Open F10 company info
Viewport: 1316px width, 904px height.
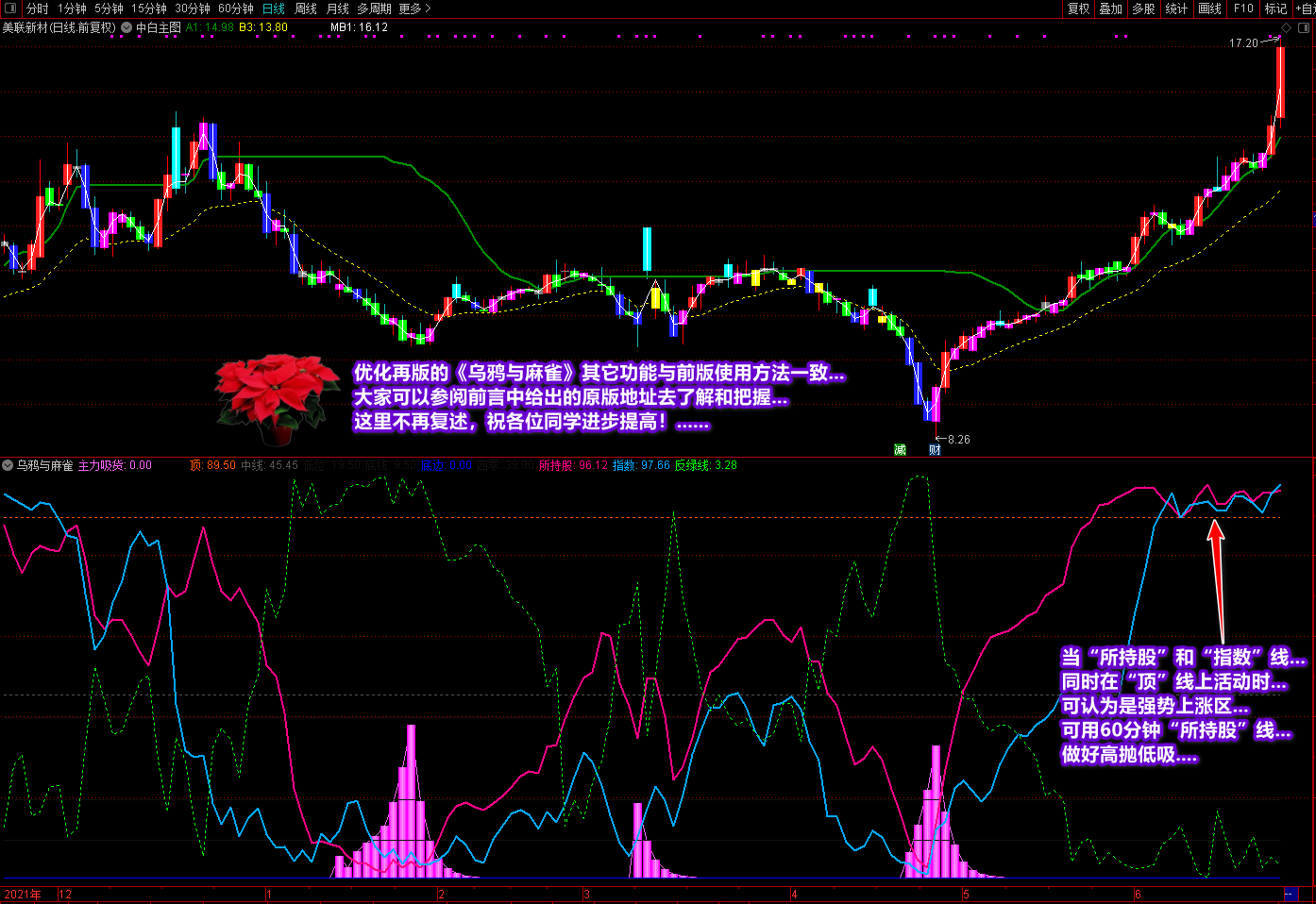1243,8
